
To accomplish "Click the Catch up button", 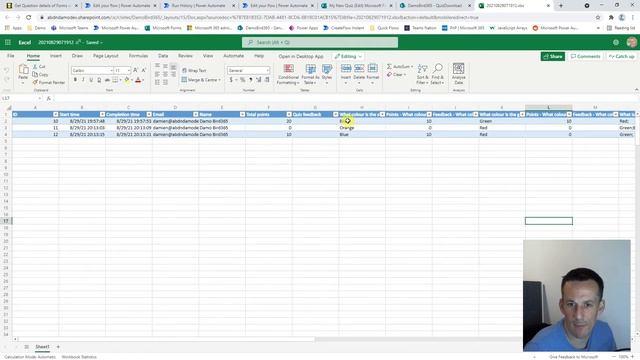I will point(622,56).
